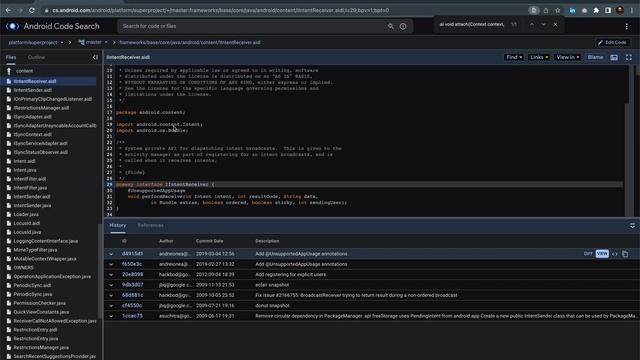Select PeriodicSync.java in file tree
Image resolution: width=640 pixels, height=360 pixels.
[x=33, y=294]
